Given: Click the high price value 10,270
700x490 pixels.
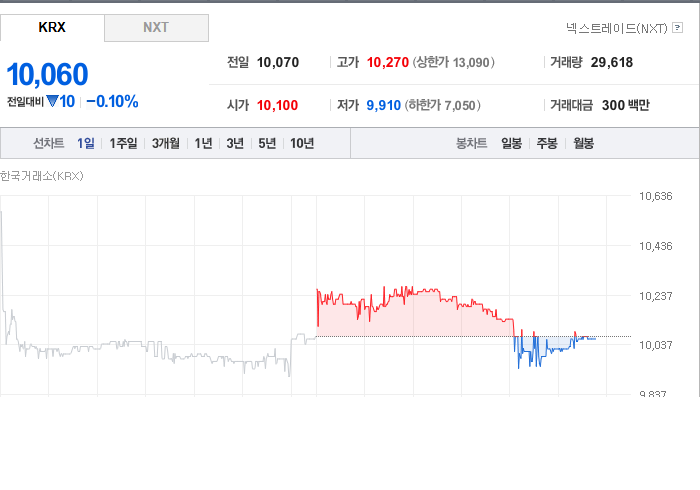Looking at the screenshot, I should [388, 62].
